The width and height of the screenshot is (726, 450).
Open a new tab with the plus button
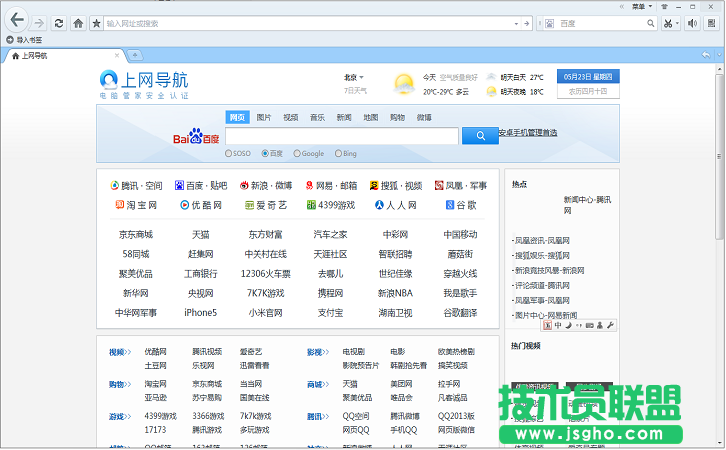(x=135, y=56)
